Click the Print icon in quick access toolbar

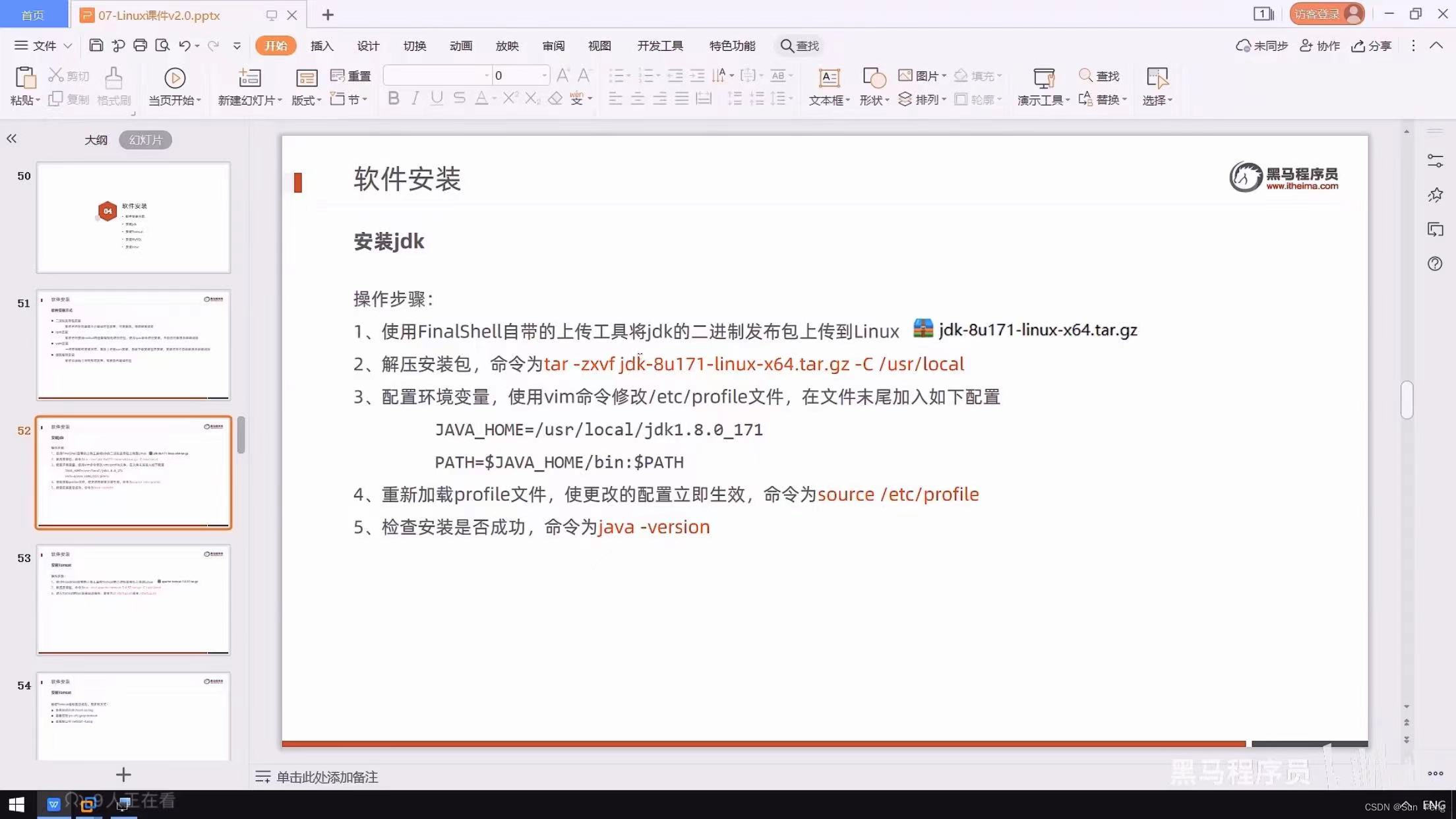(x=140, y=45)
